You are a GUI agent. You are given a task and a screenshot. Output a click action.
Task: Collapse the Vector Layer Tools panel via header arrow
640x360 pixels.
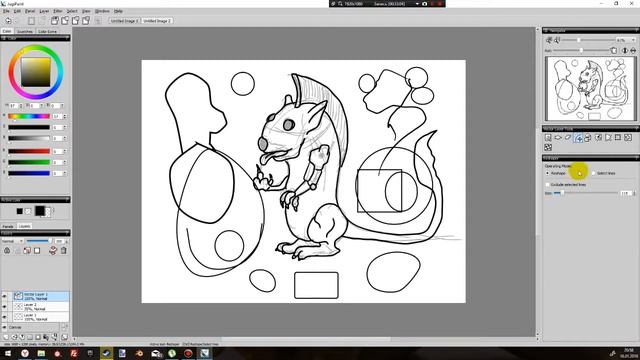(x=636, y=129)
